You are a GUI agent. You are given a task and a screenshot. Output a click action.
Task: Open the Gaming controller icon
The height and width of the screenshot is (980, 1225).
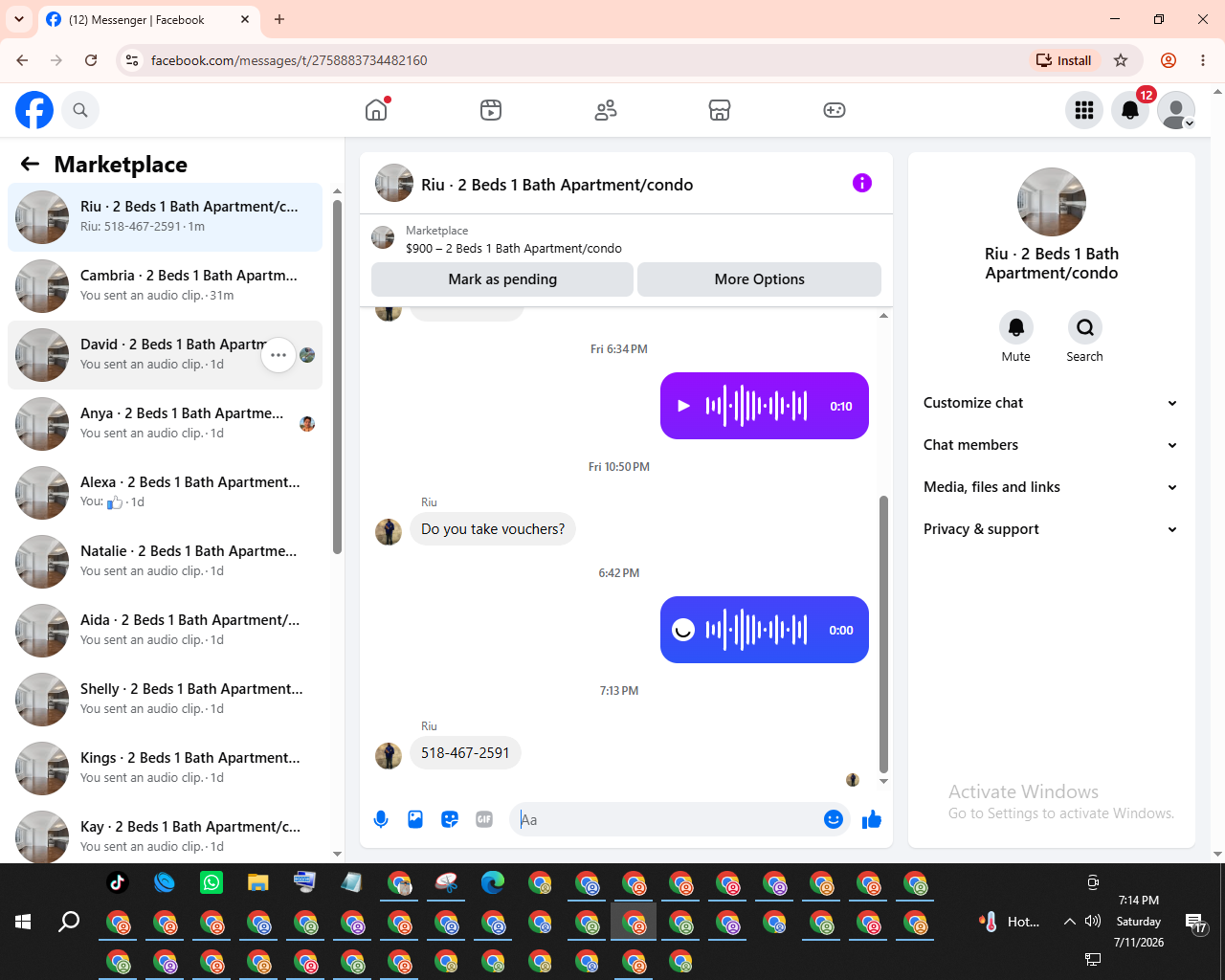tap(835, 110)
